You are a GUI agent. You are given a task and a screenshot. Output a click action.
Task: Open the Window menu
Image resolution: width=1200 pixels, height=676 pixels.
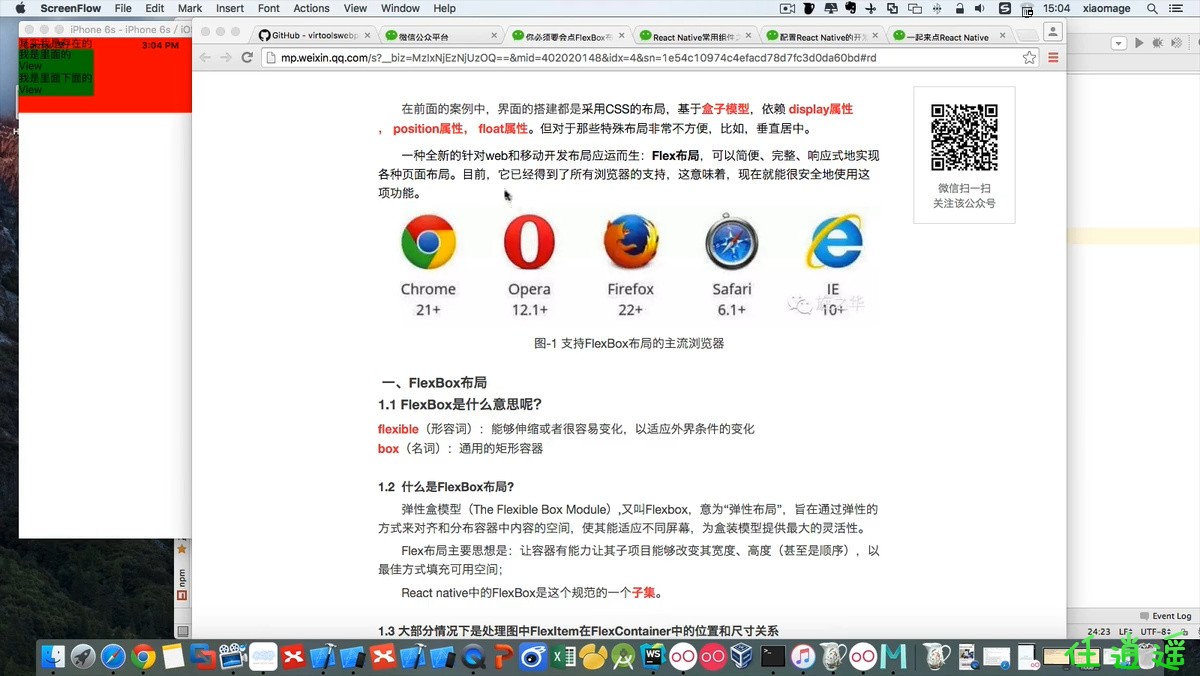pos(400,8)
